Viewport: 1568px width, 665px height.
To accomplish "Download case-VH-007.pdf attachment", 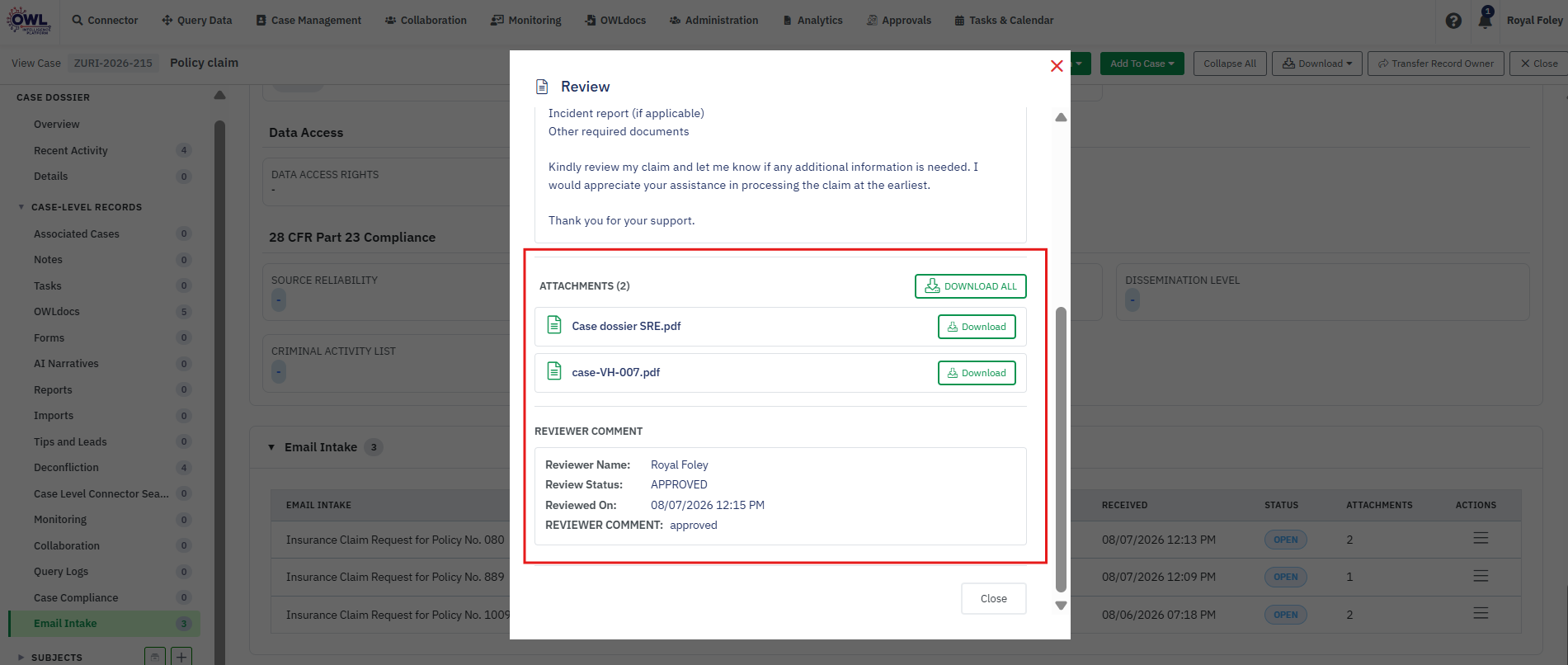I will click(x=977, y=373).
